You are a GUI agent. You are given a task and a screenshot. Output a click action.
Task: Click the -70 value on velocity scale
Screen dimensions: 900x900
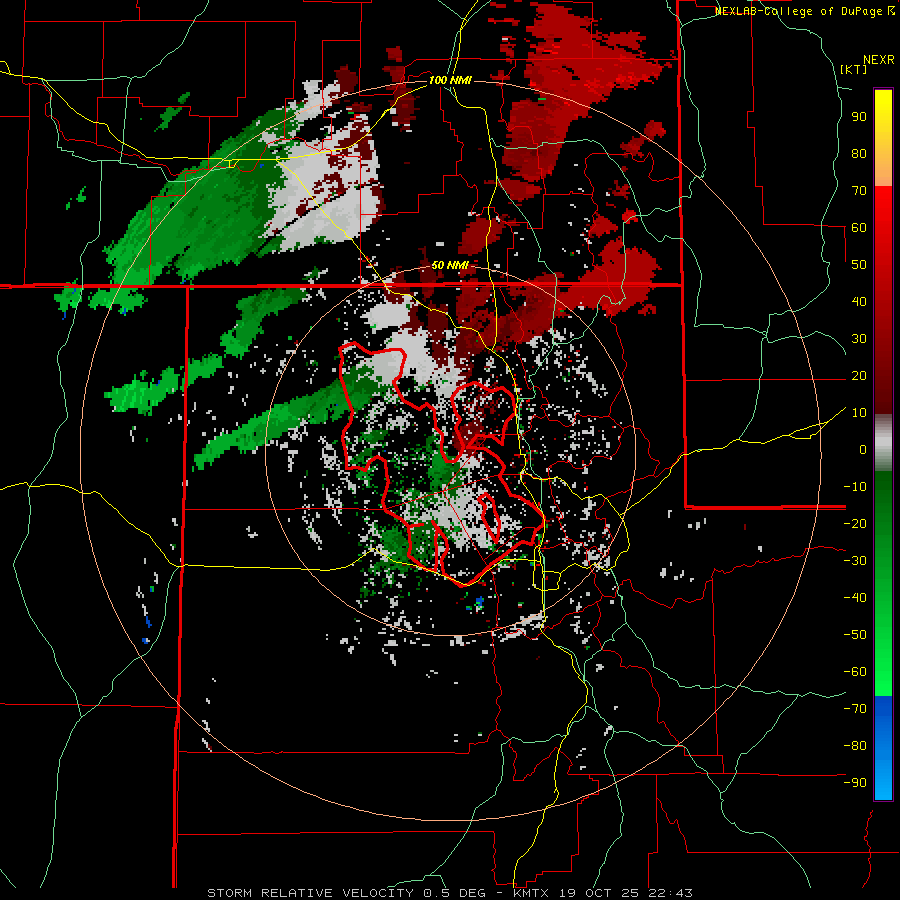point(855,709)
